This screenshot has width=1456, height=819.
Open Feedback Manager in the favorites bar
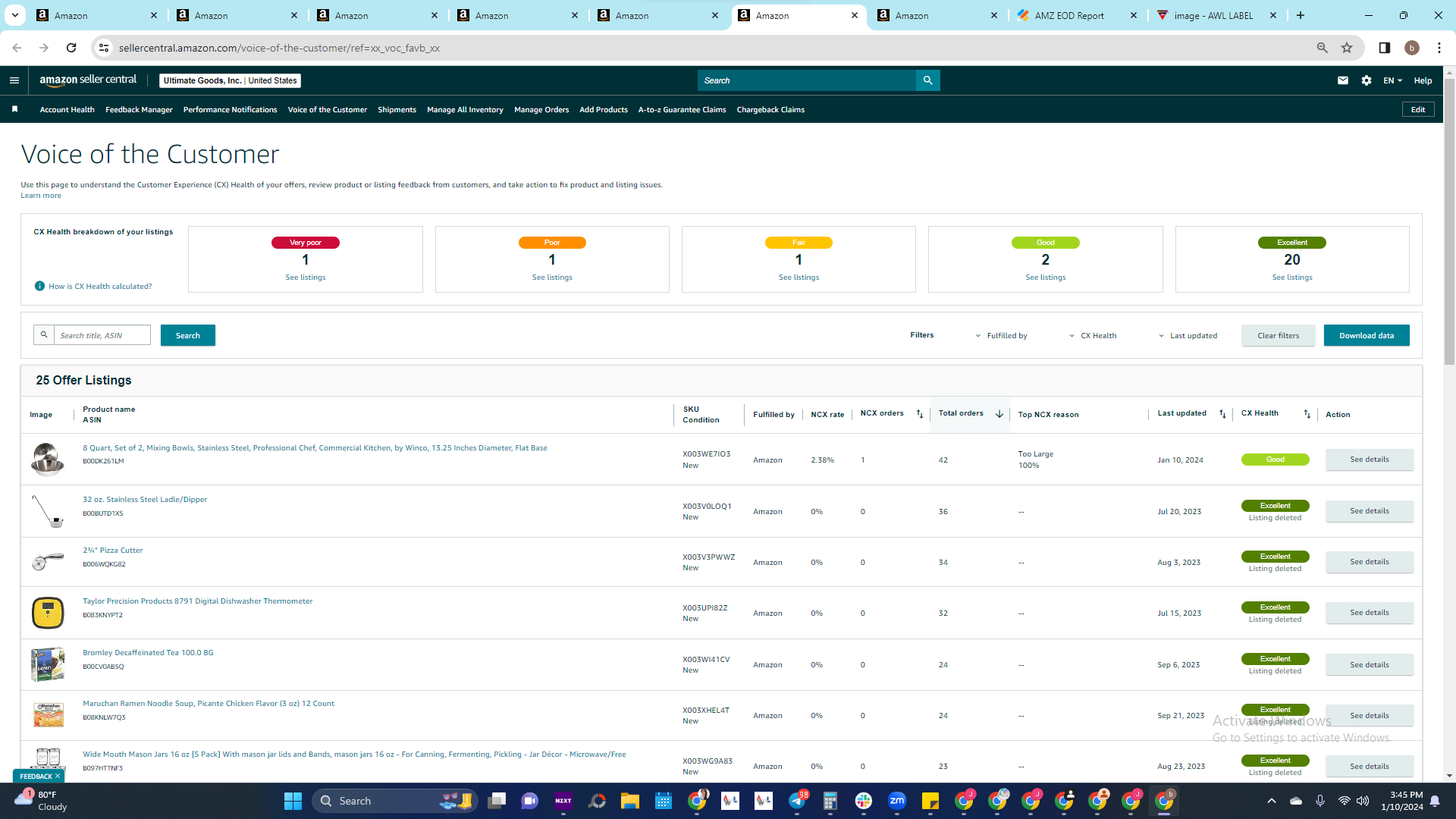tap(139, 110)
